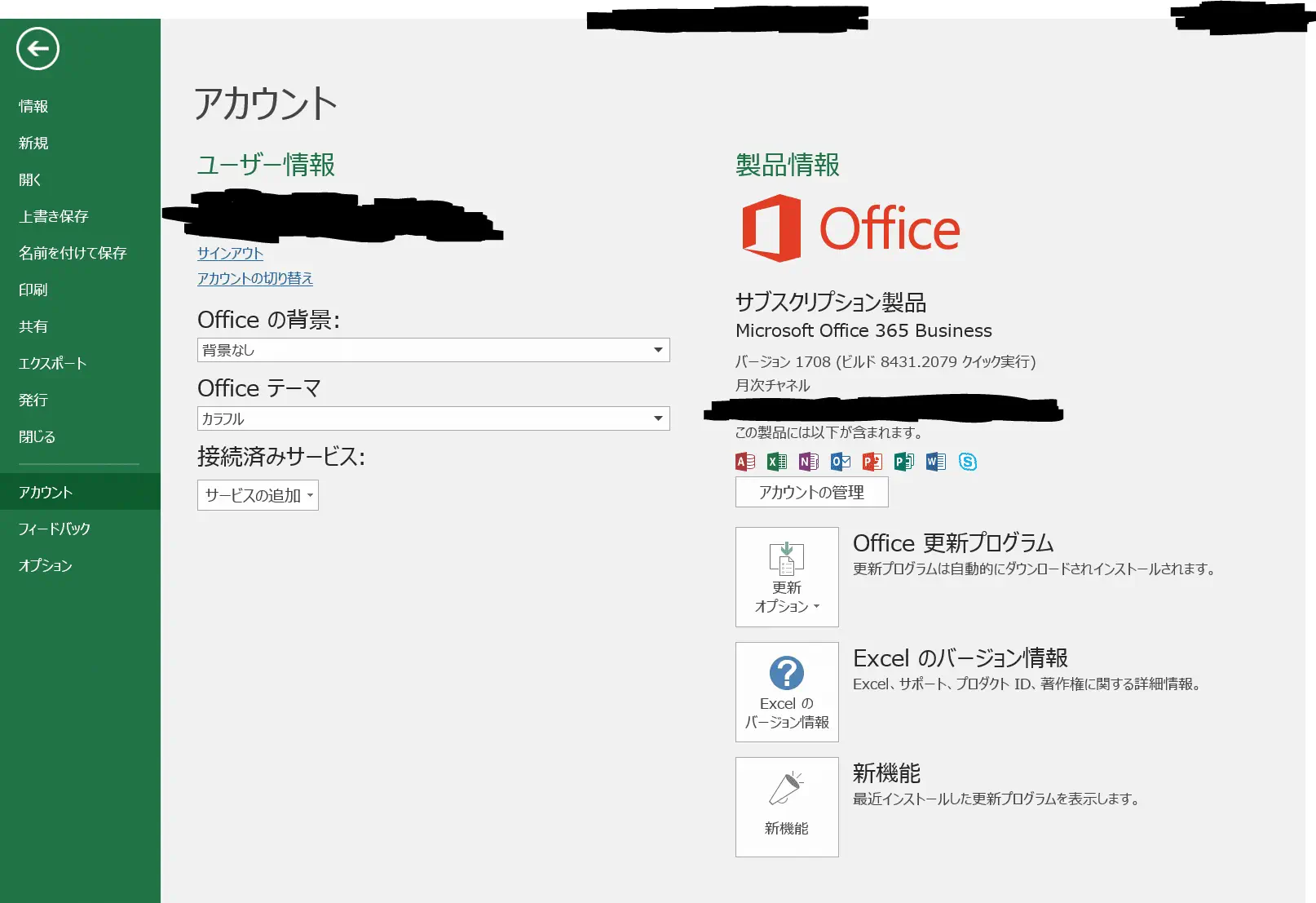Image resolution: width=1316 pixels, height=903 pixels.
Task: Open the 更新オプション update menu
Action: click(787, 577)
